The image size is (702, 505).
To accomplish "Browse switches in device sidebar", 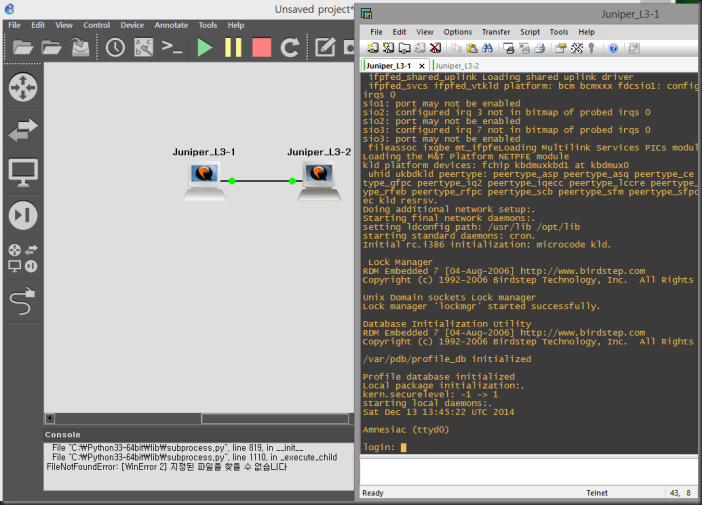I will click(x=23, y=129).
